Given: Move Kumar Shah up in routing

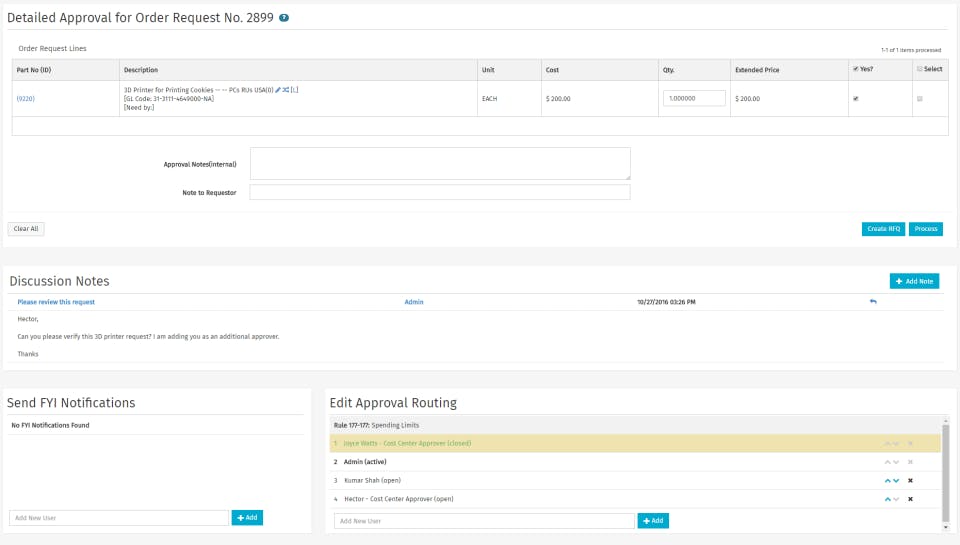Looking at the screenshot, I should [887, 480].
